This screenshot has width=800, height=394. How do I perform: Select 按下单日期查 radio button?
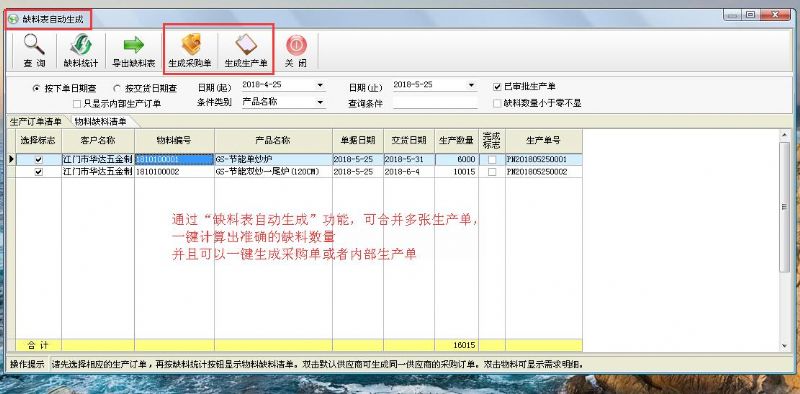pos(36,88)
